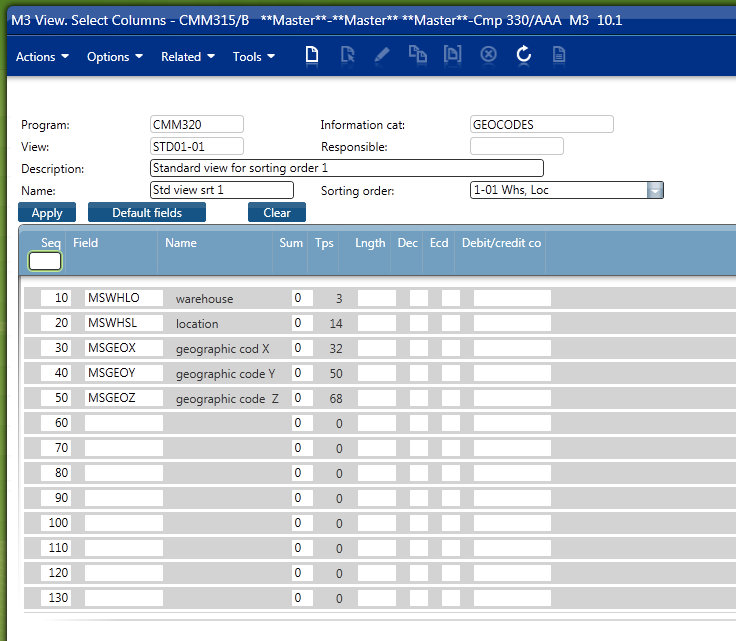
Task: Click the MSGEOX field cell
Action: 123,348
